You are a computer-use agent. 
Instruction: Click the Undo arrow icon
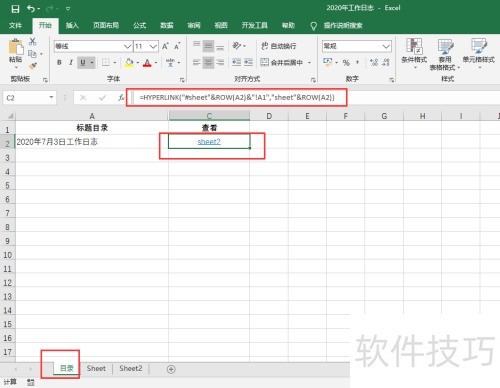[31, 9]
